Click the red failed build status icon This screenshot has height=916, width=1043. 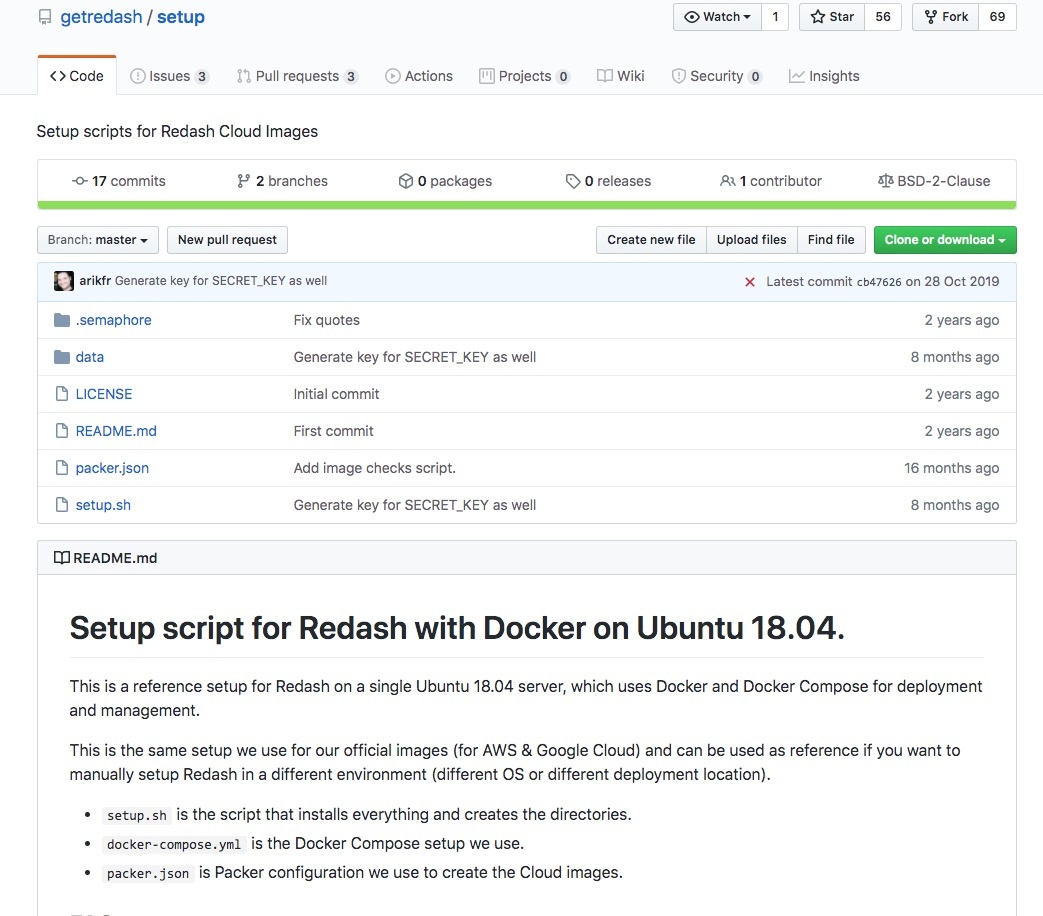[x=750, y=282]
